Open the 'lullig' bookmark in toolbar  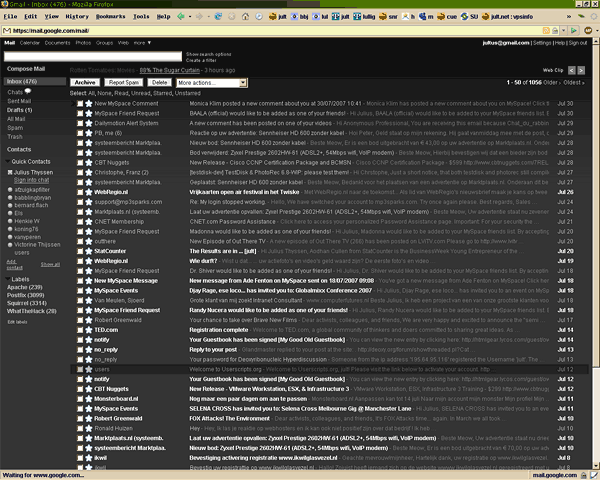364,17
